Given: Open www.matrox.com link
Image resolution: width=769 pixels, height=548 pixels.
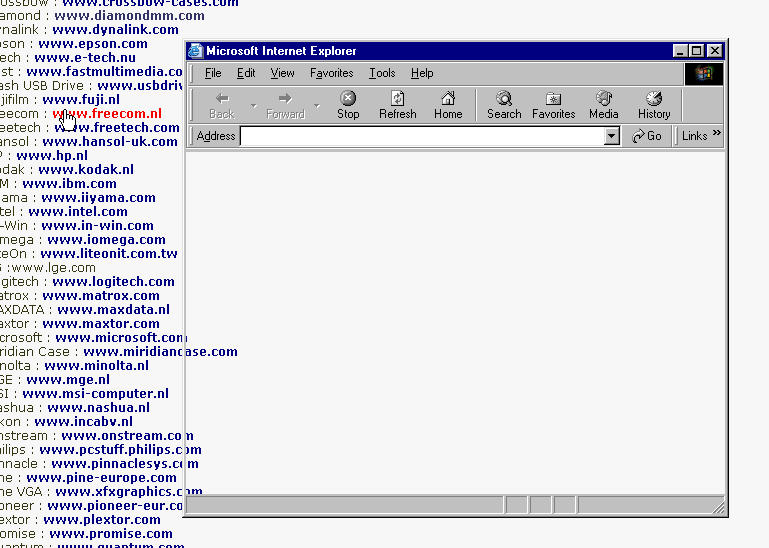Looking at the screenshot, I should click(x=101, y=296).
